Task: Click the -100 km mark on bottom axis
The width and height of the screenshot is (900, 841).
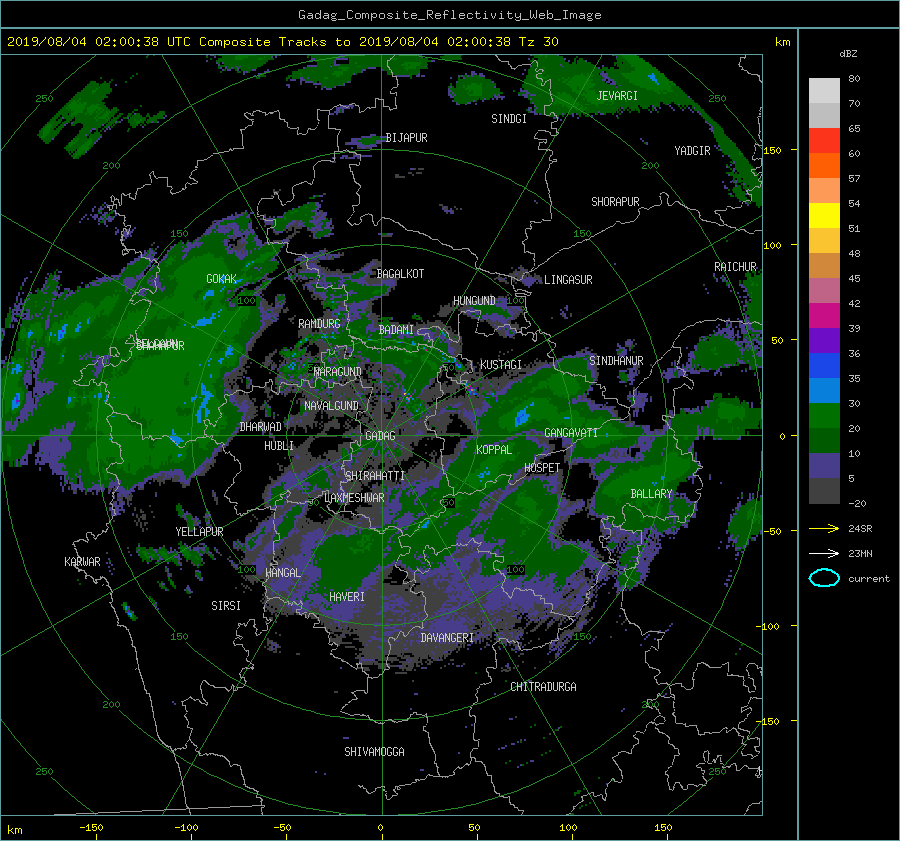Action: (x=186, y=828)
